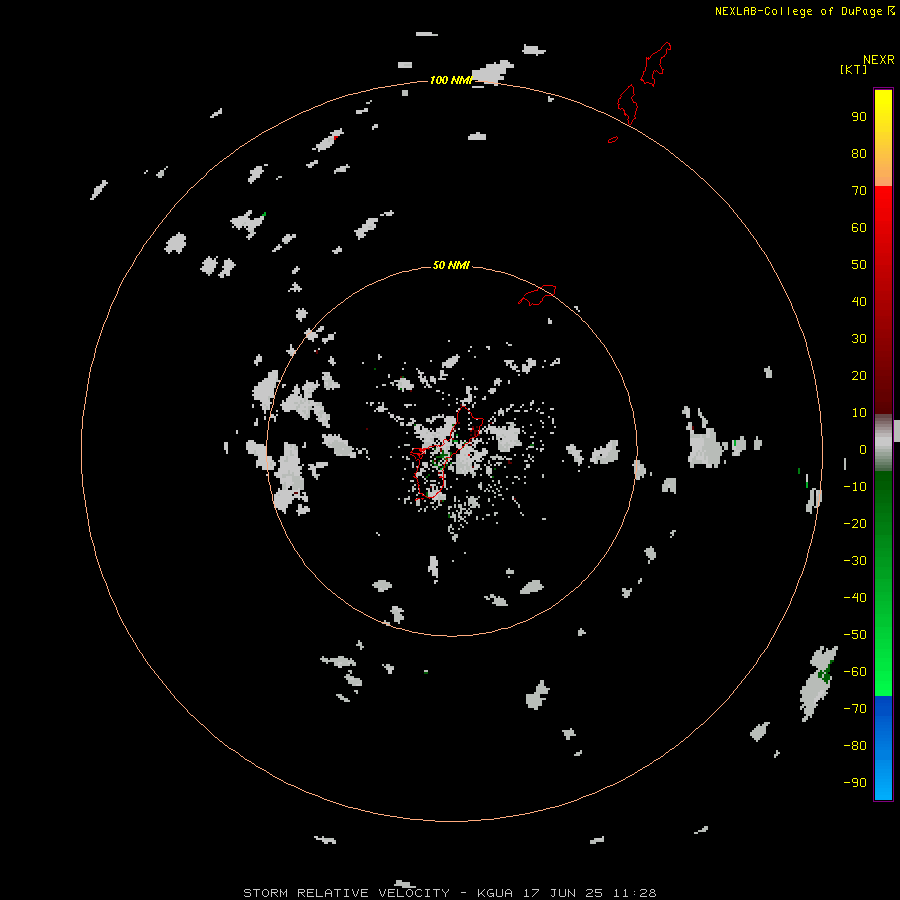Select the -30 value on the velocity scale
Image resolution: width=900 pixels, height=900 pixels.
point(855,561)
